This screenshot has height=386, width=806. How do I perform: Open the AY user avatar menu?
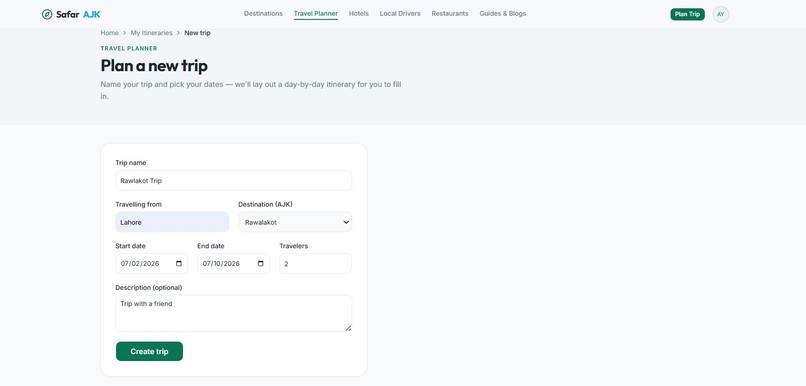click(x=721, y=14)
